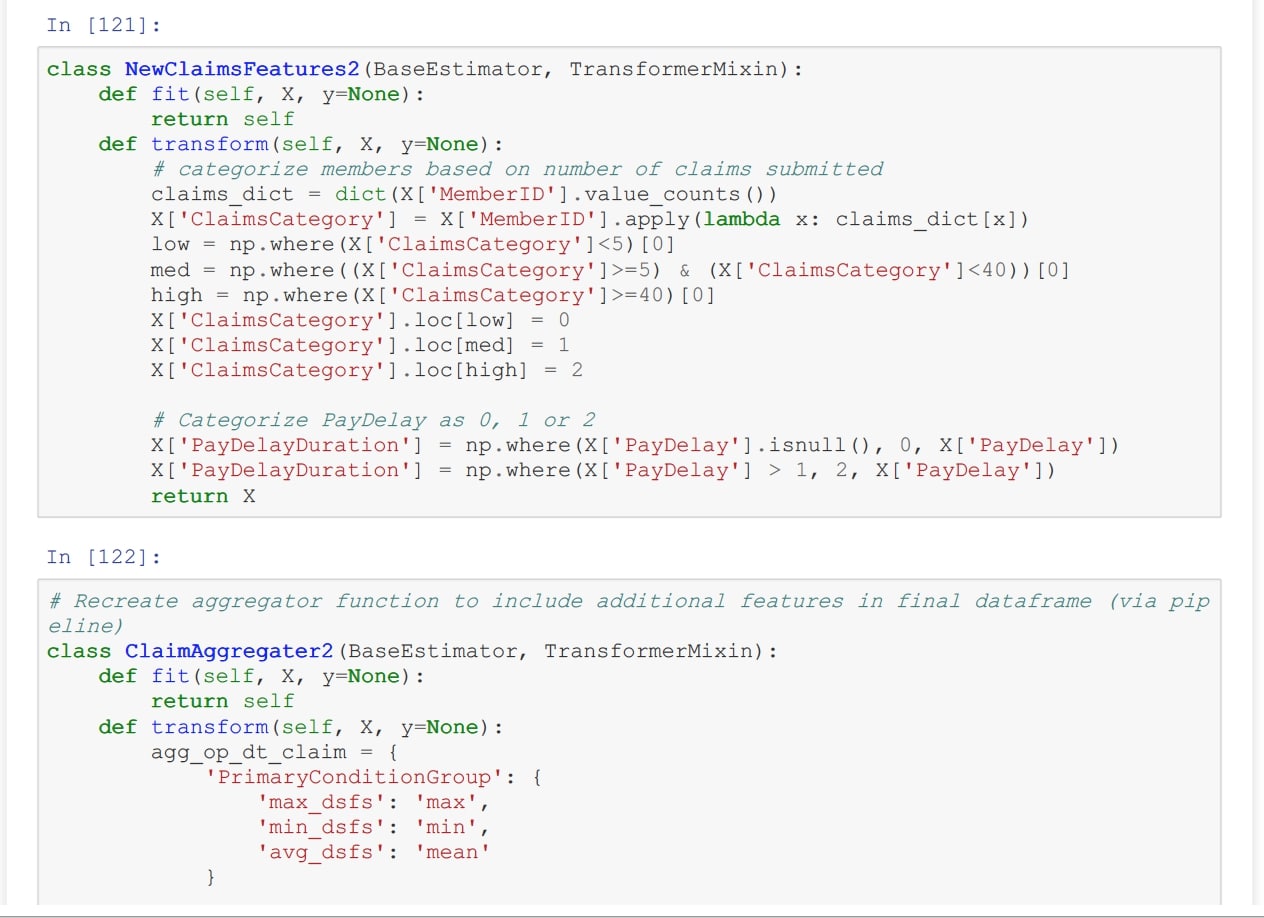Viewport: 1264px width, 918px height.
Task: Place cursor on ClaimAggregater2 class name
Action: (228, 651)
